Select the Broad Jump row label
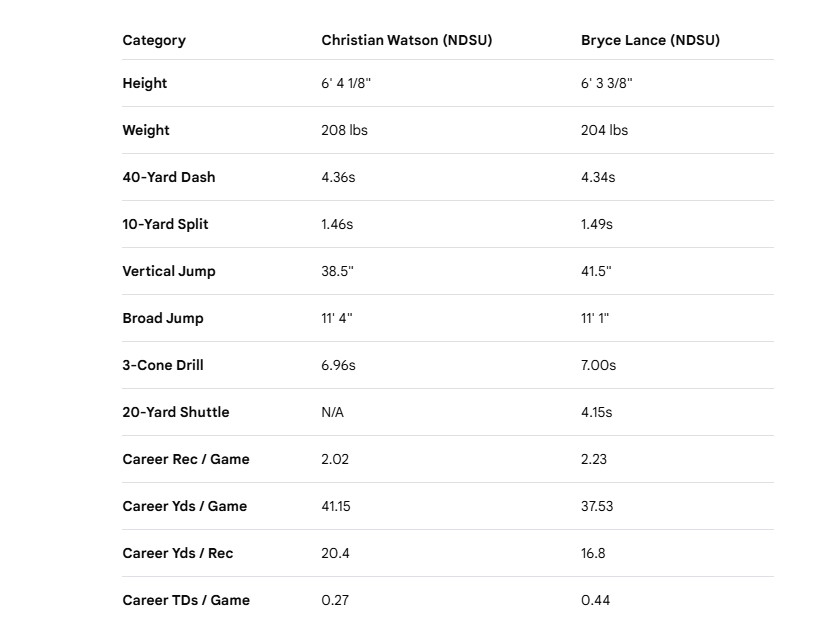839x633 pixels. tap(163, 318)
